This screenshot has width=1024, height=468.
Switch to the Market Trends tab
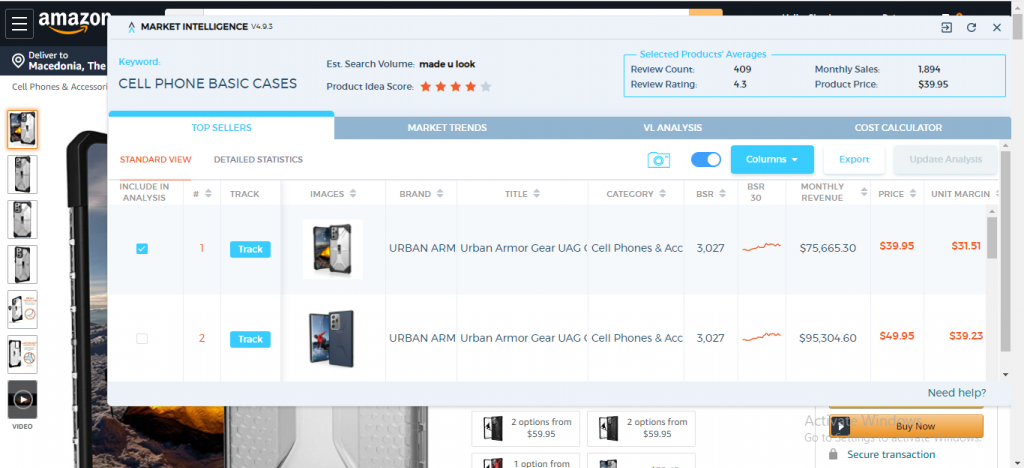pos(447,128)
